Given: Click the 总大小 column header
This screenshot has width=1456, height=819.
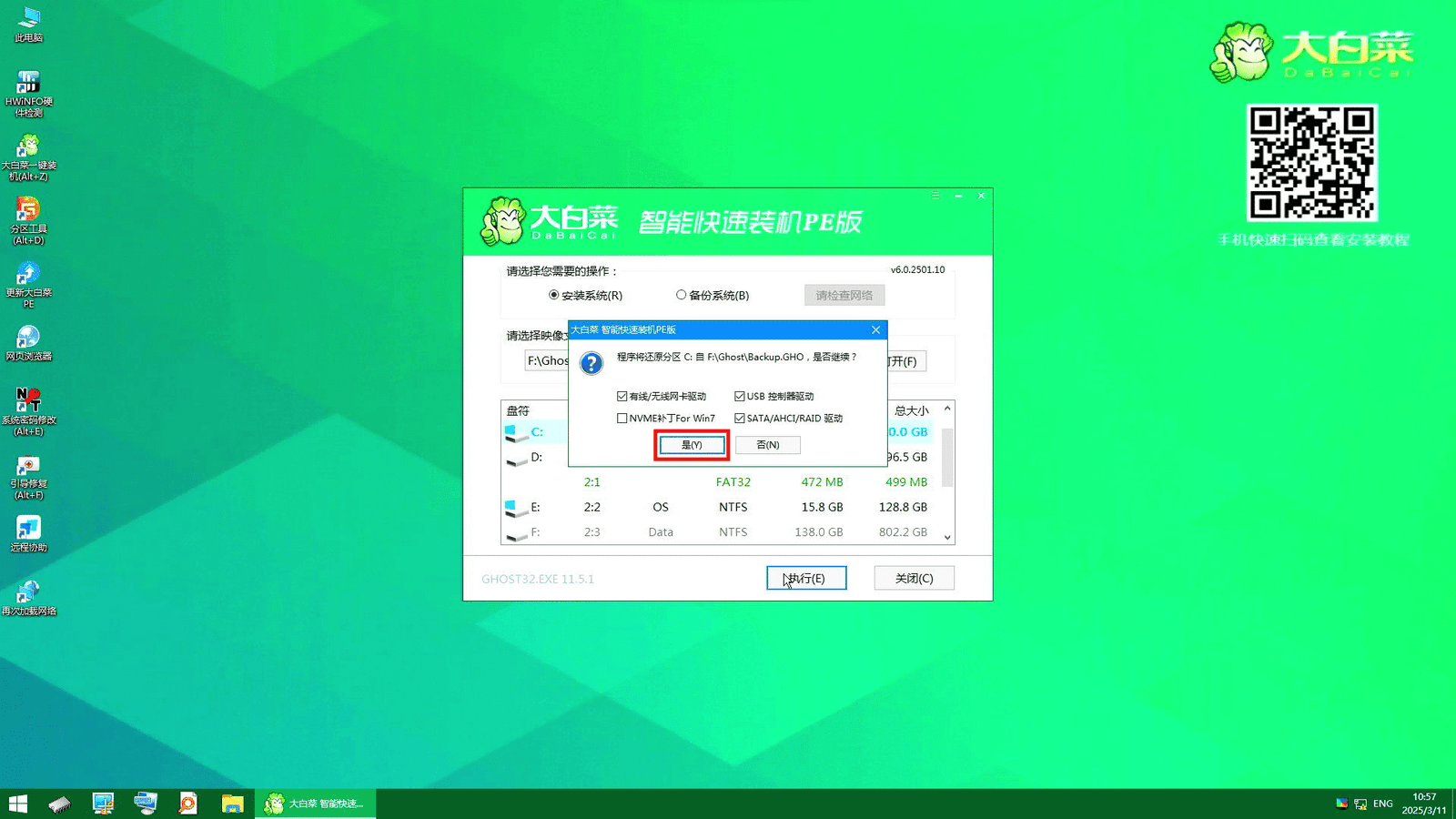Looking at the screenshot, I should coord(911,410).
